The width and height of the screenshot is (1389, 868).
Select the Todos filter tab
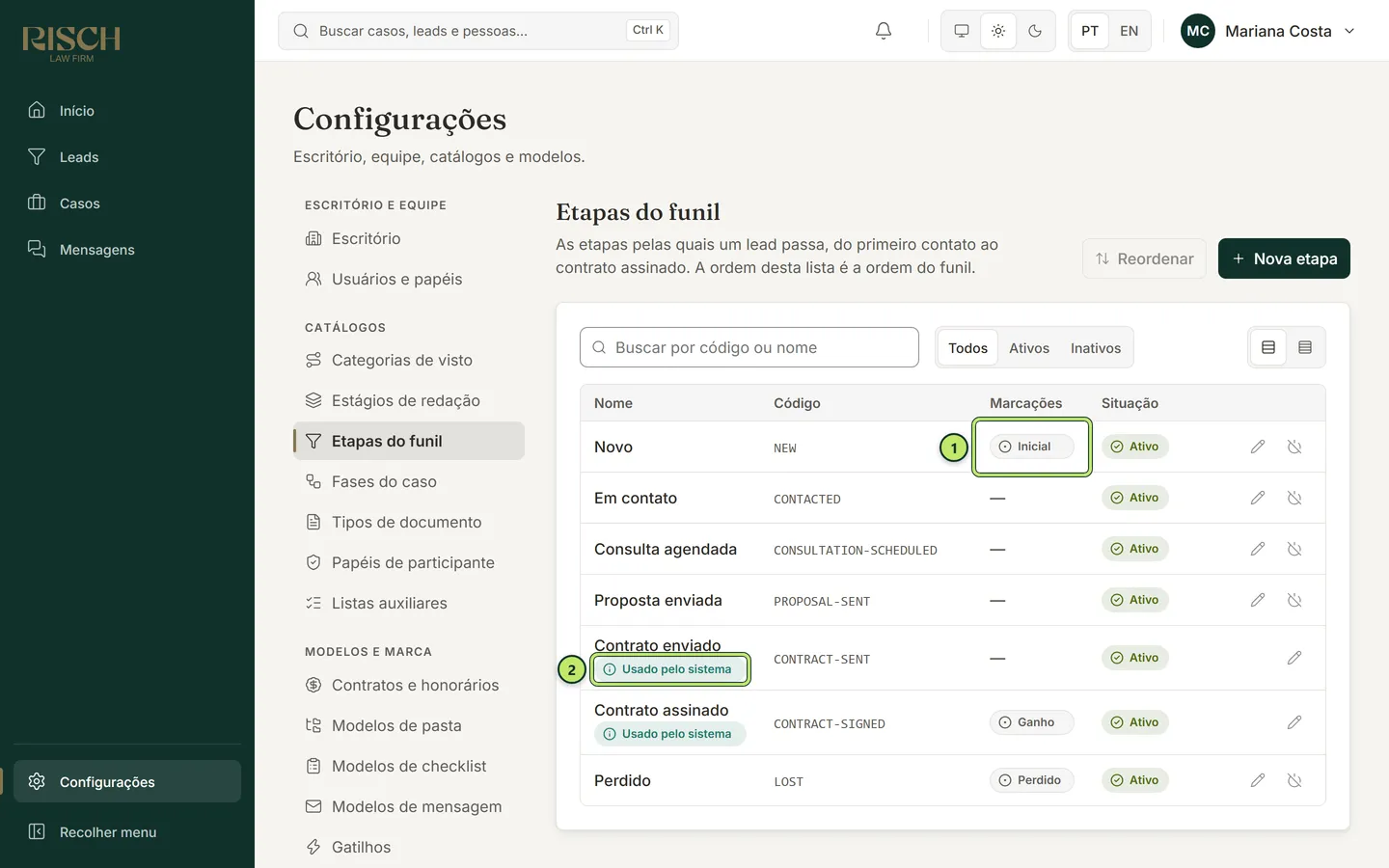point(967,348)
